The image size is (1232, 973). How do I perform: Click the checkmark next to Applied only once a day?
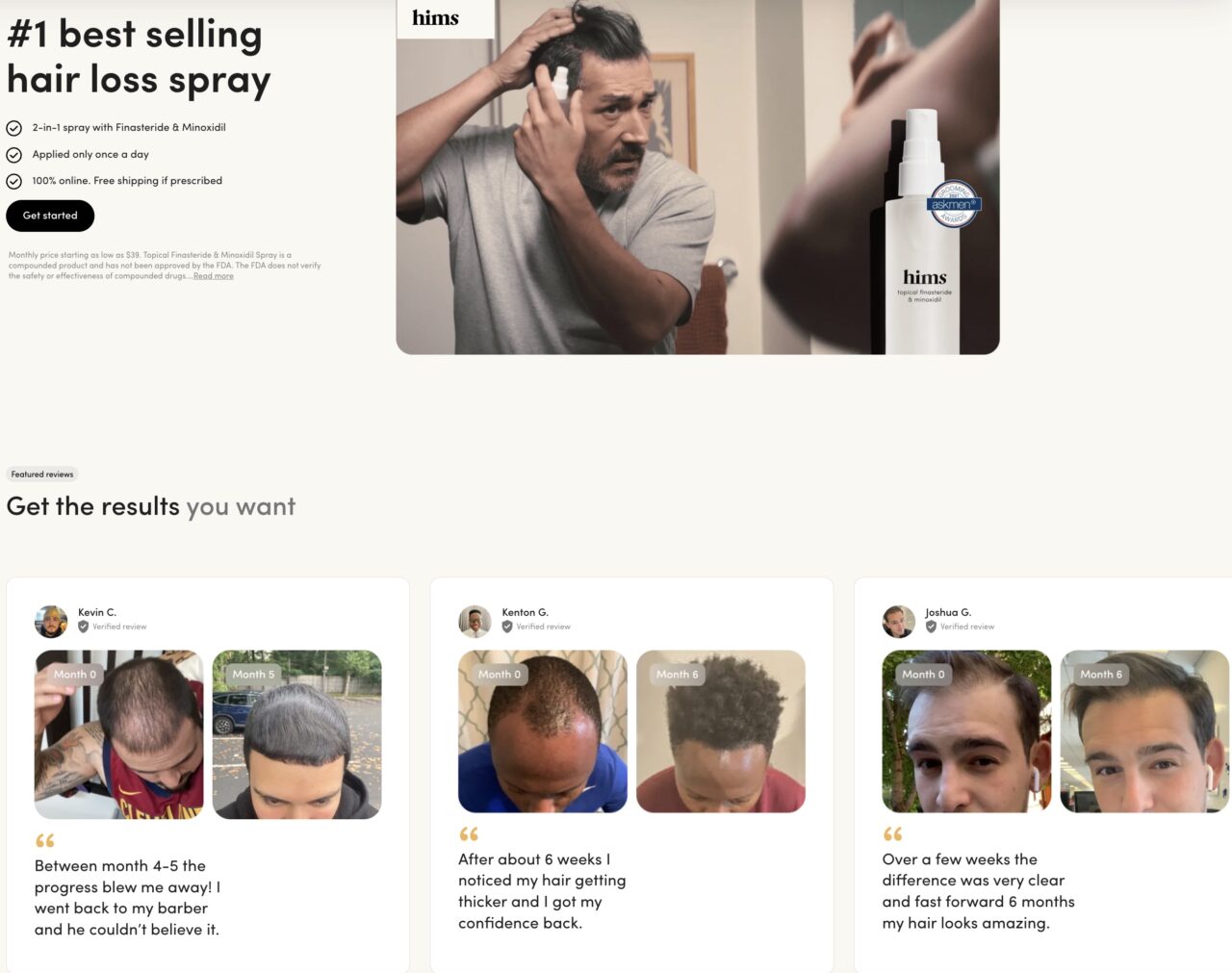coord(14,155)
